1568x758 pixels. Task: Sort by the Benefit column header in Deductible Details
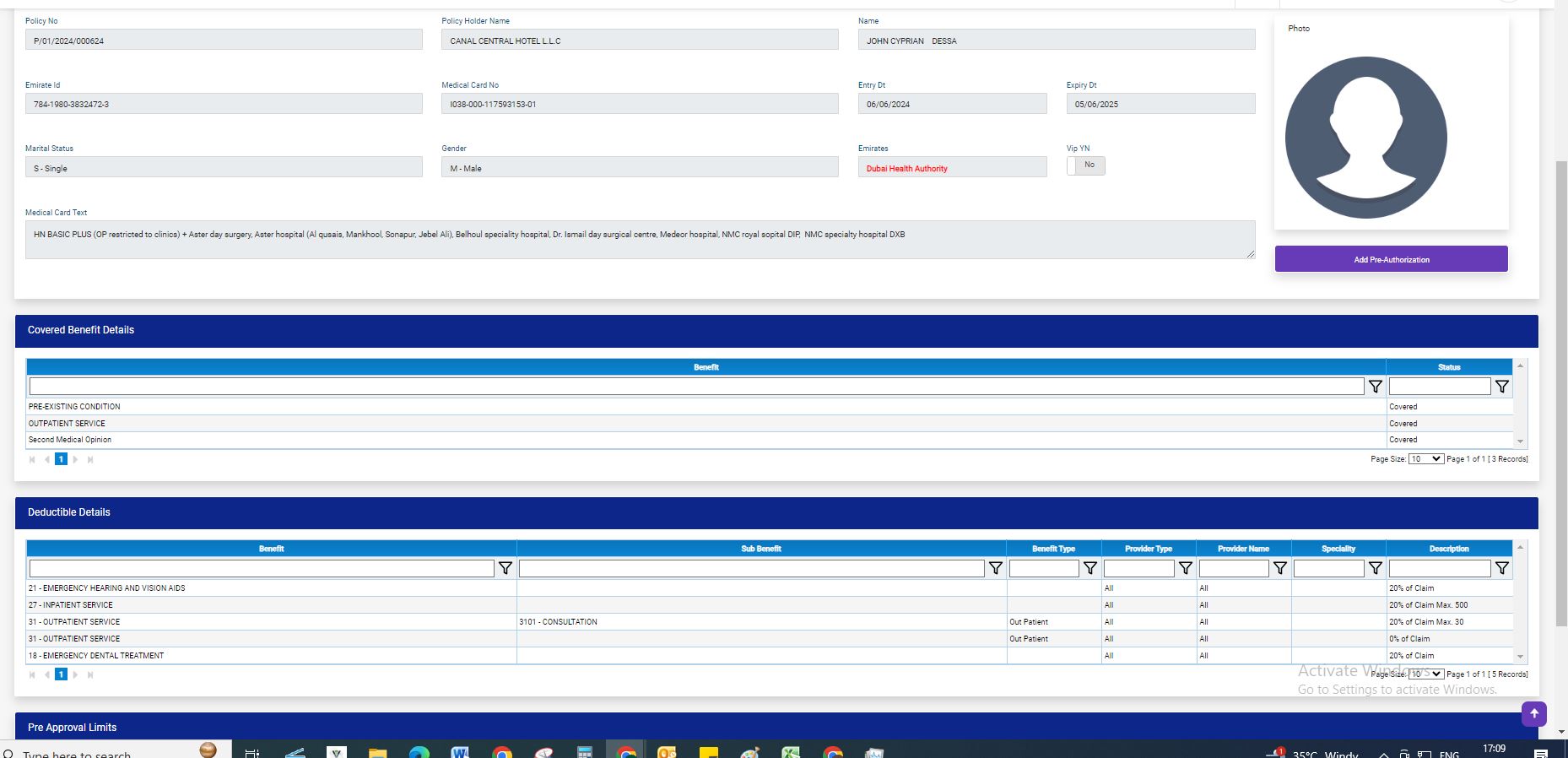coord(271,549)
